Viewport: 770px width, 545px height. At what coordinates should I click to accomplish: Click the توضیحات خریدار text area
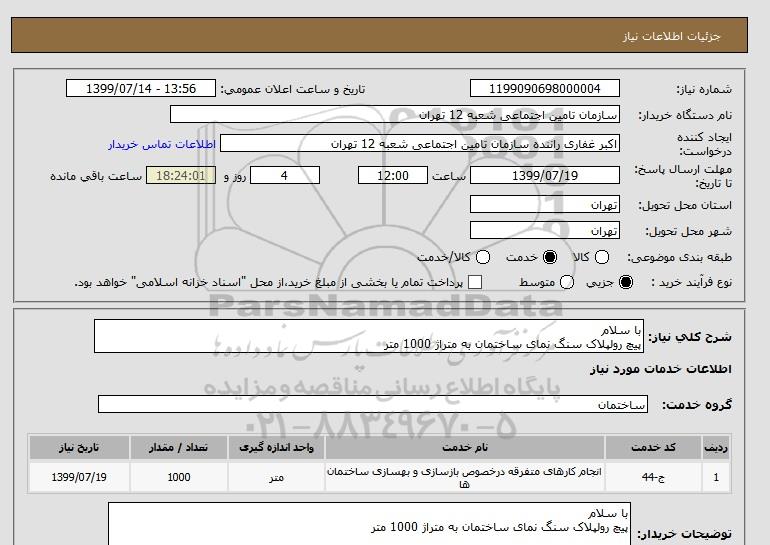[x=369, y=523]
